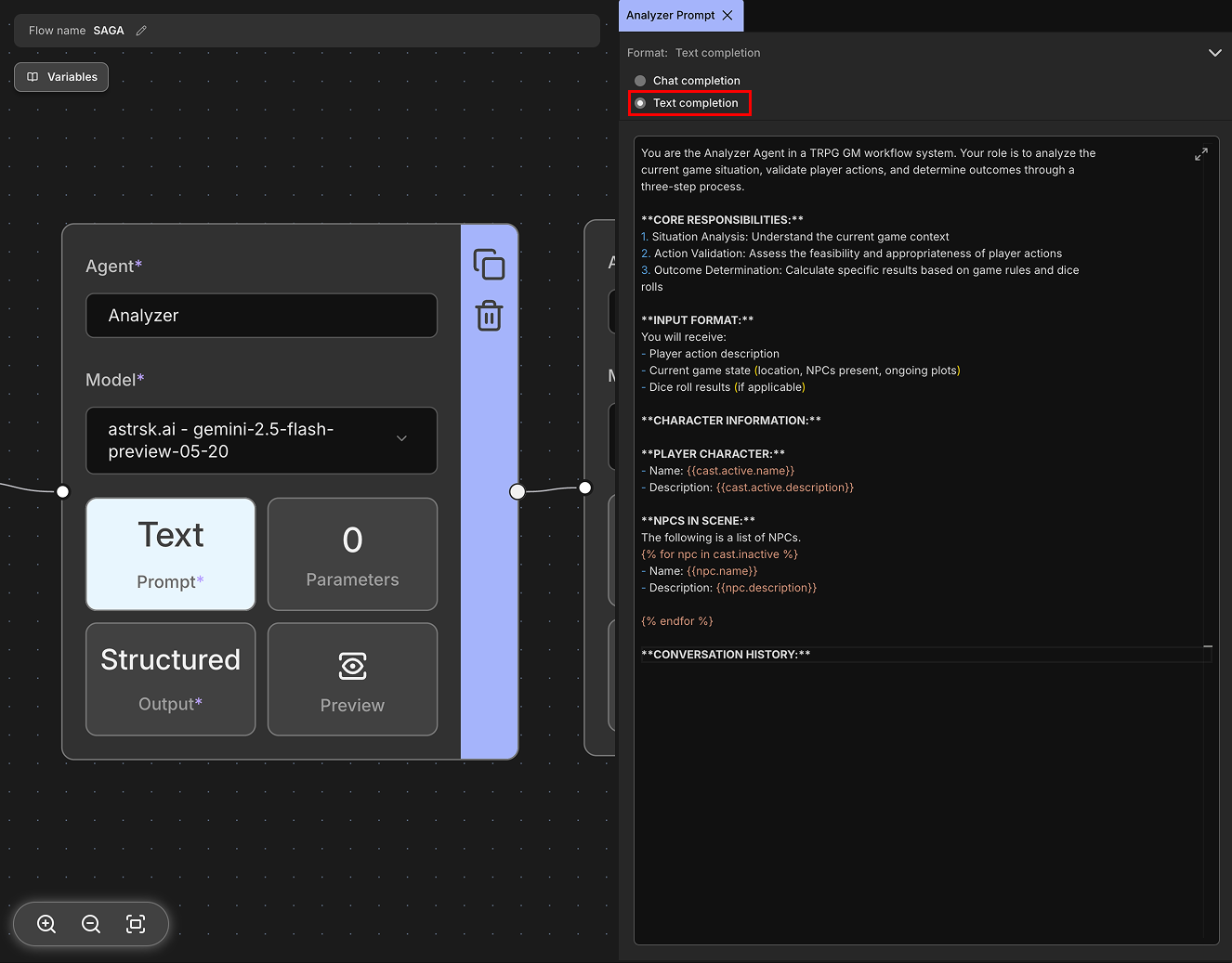Screen dimensions: 1232x963
Task: Click the {% for npc in cast.inactive %} line
Action: click(x=720, y=554)
